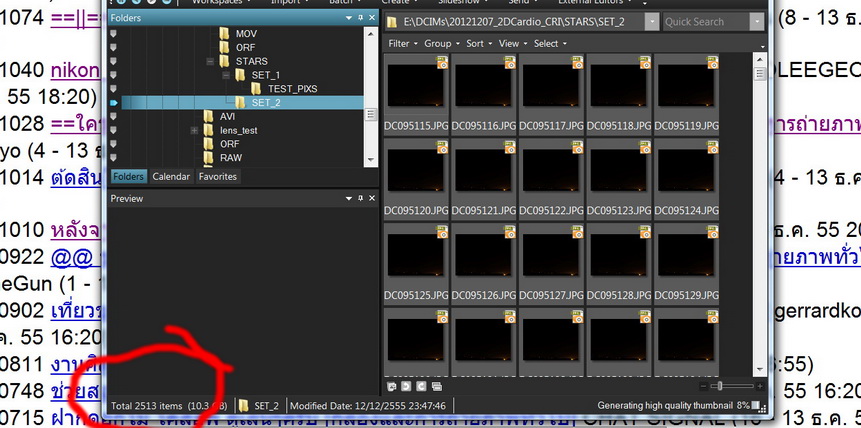Switch to the Calendar tab
The height and width of the screenshot is (428, 861).
point(171,176)
